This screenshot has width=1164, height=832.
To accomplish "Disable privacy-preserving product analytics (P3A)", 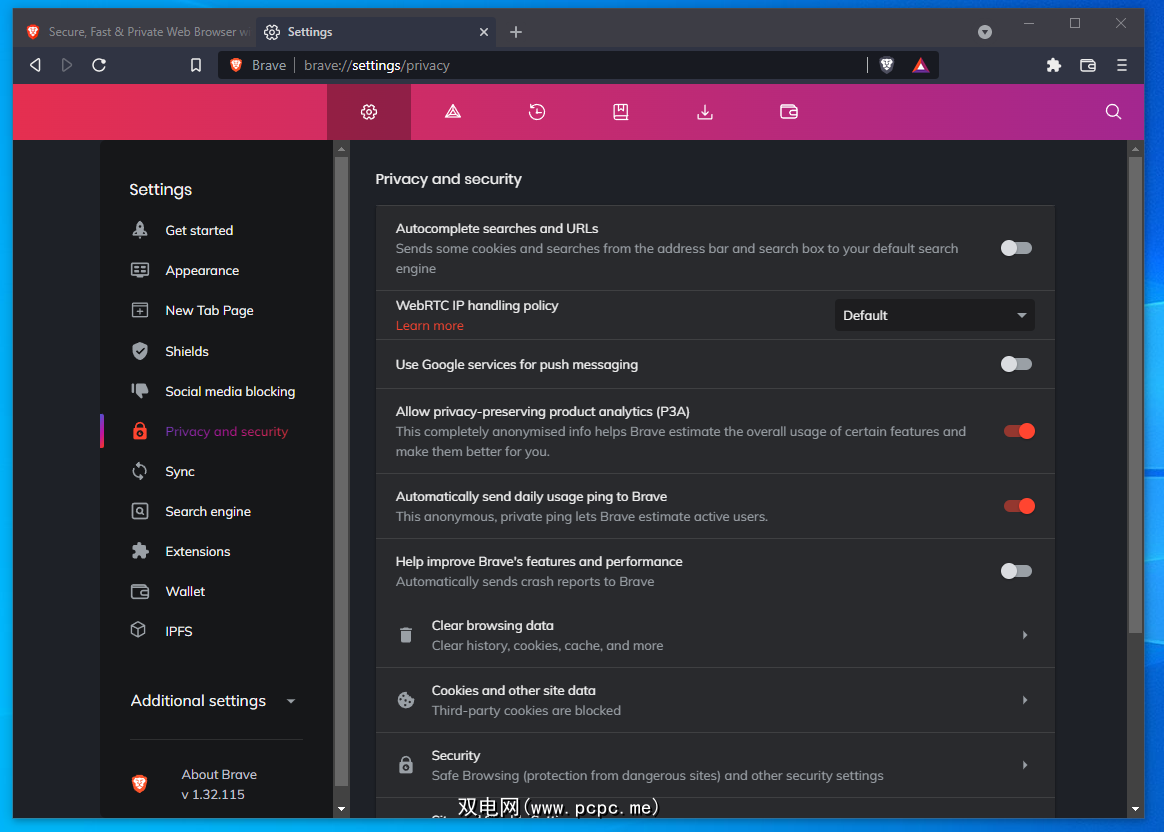I will [1018, 431].
